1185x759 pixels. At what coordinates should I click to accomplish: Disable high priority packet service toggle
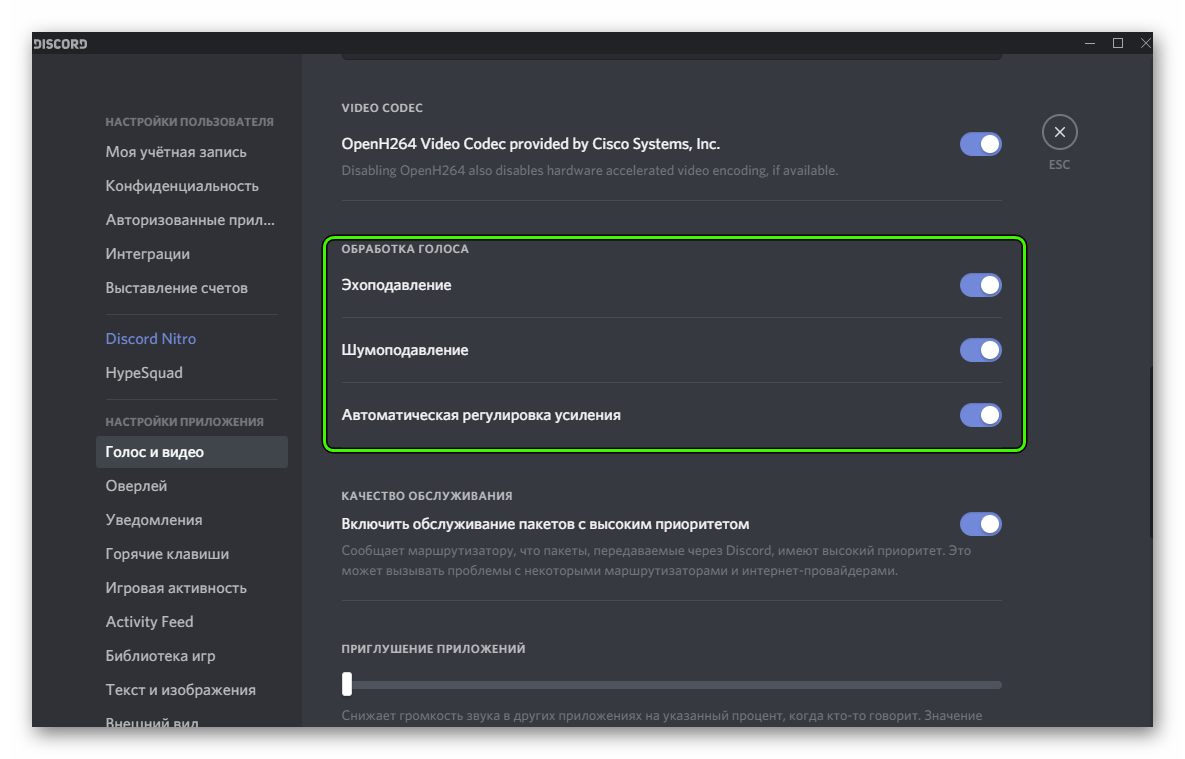tap(980, 524)
